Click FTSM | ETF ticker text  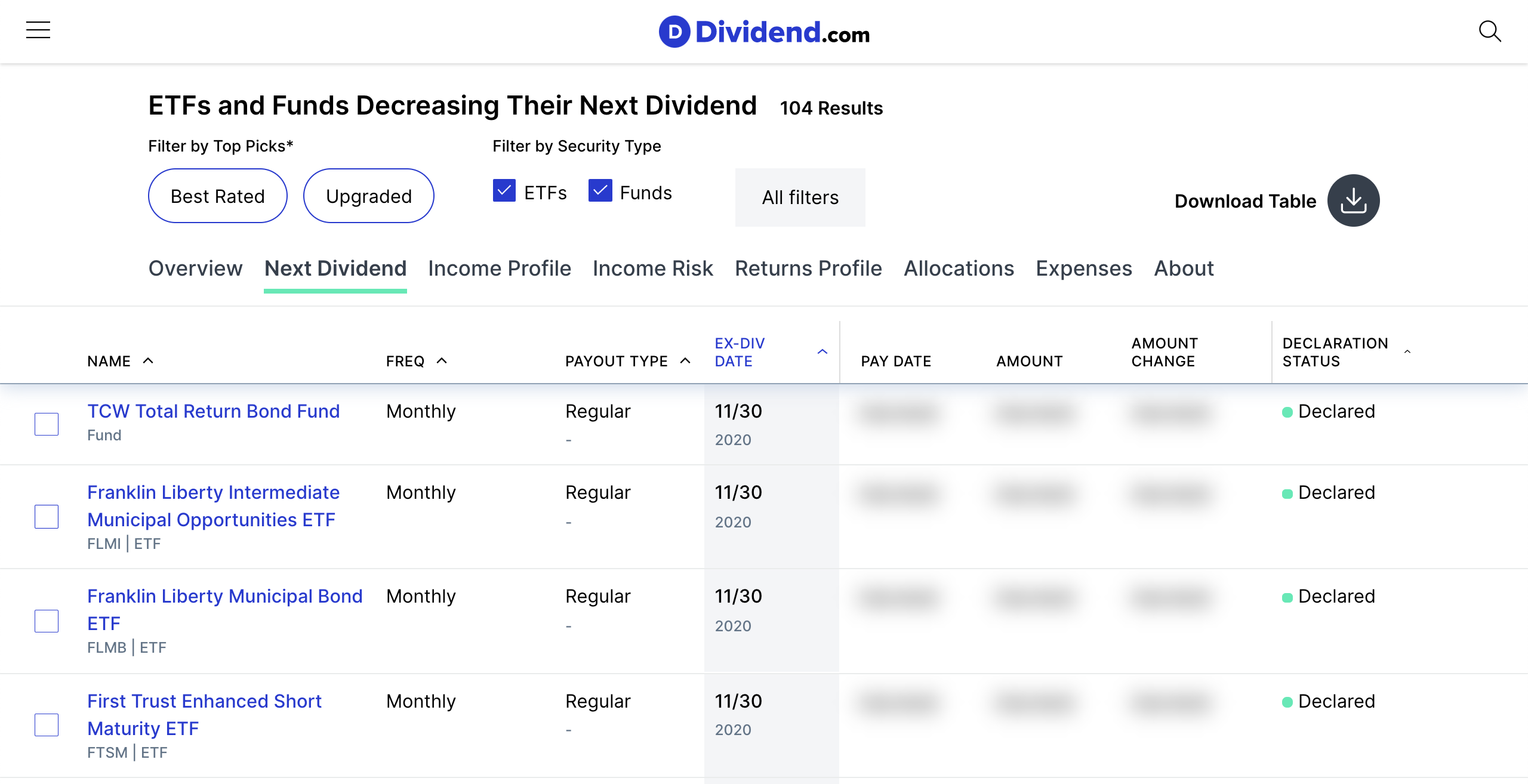point(127,752)
